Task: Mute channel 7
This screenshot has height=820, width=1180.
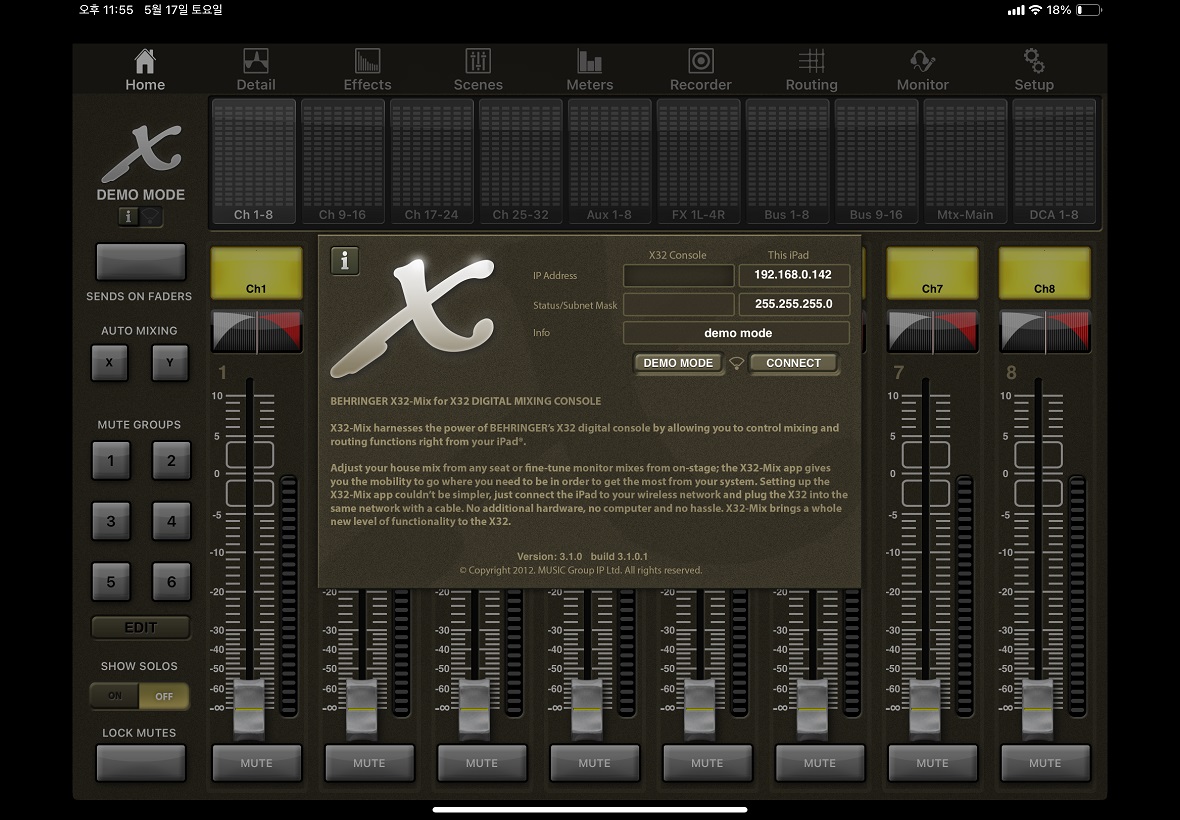Action: (x=932, y=763)
